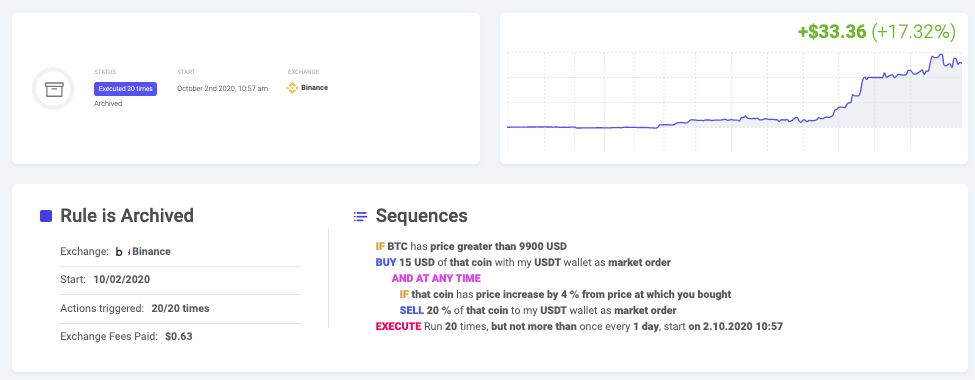
Task: Click the EXECUTE Run 20 times line
Action: coord(579,326)
